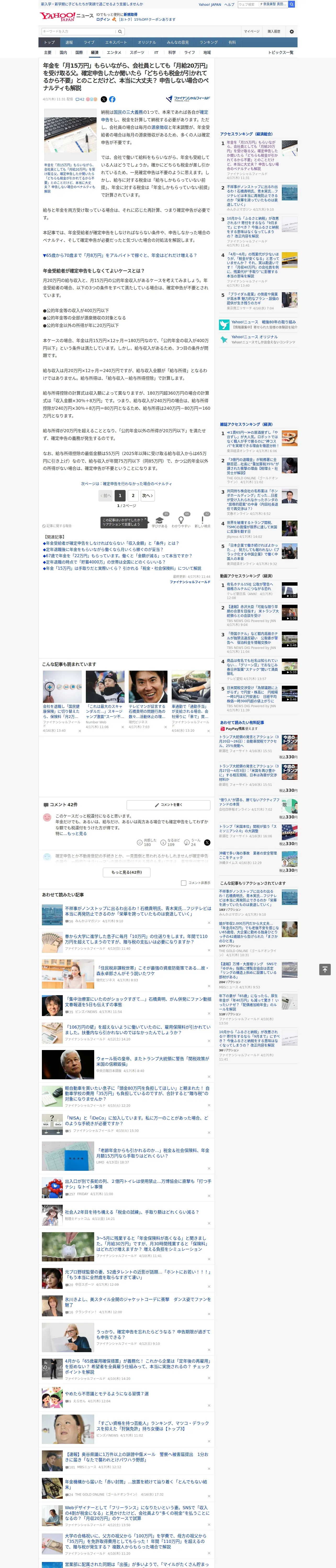Click うーん reaction on first comment
The image size is (336, 1568).
pyautogui.click(x=193, y=843)
